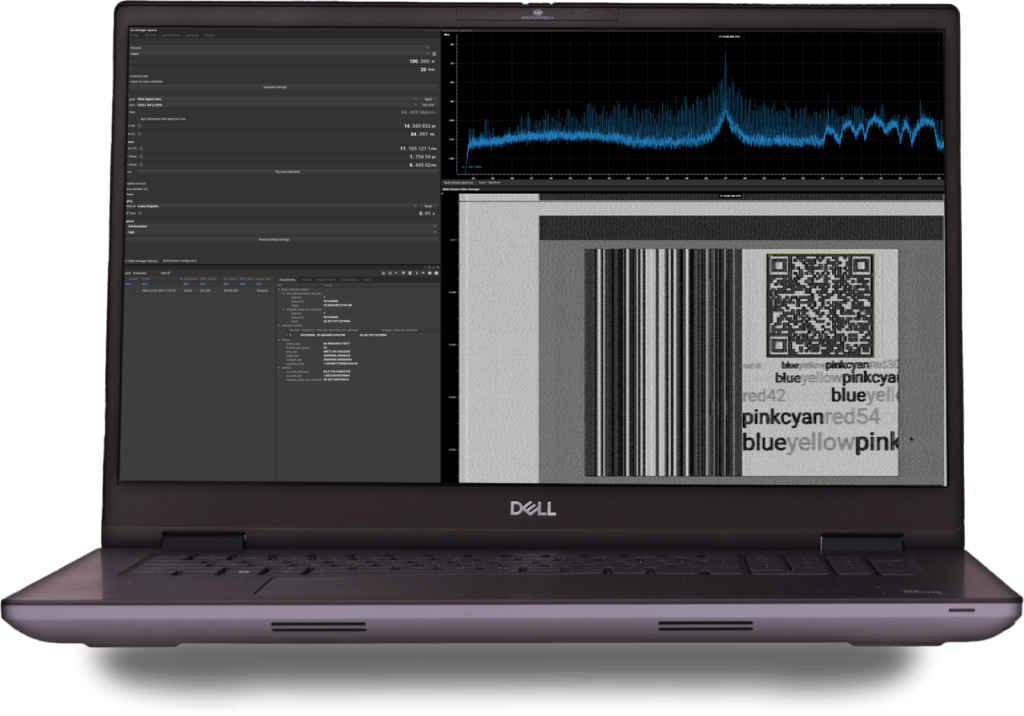This screenshot has height=716, width=1024.
Task: Click the filter link under the DURATION column
Action: click(x=186, y=284)
